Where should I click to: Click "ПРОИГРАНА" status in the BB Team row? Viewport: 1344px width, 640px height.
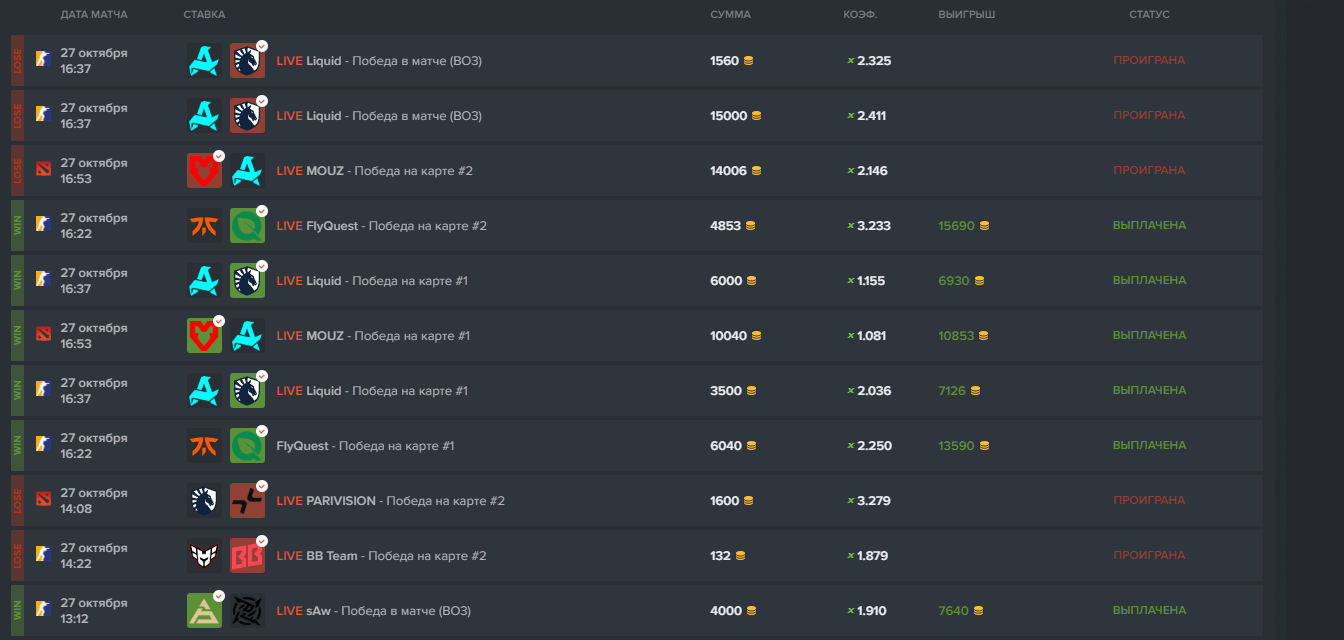coord(1149,556)
